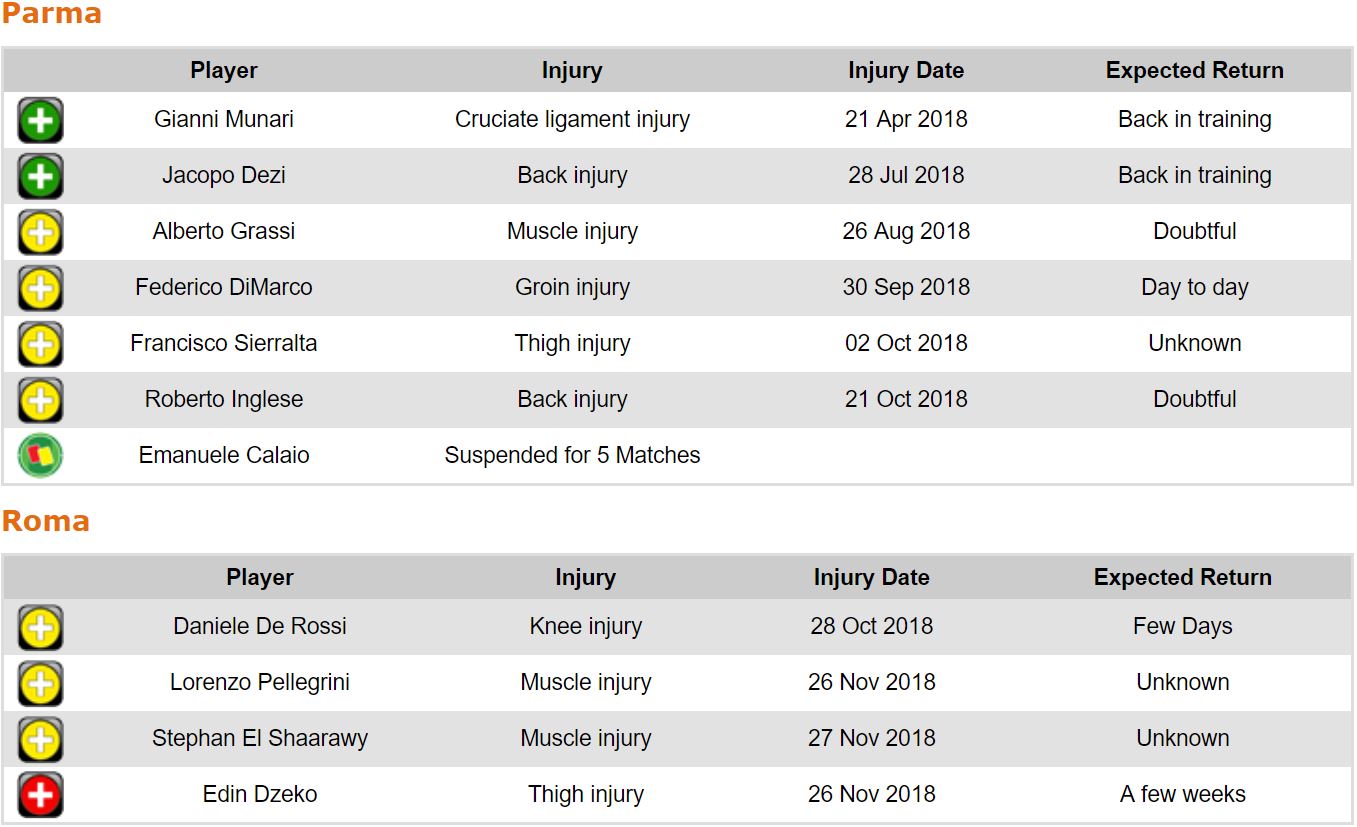Click yellow injury icon beside Alberto Grassi

[40, 233]
